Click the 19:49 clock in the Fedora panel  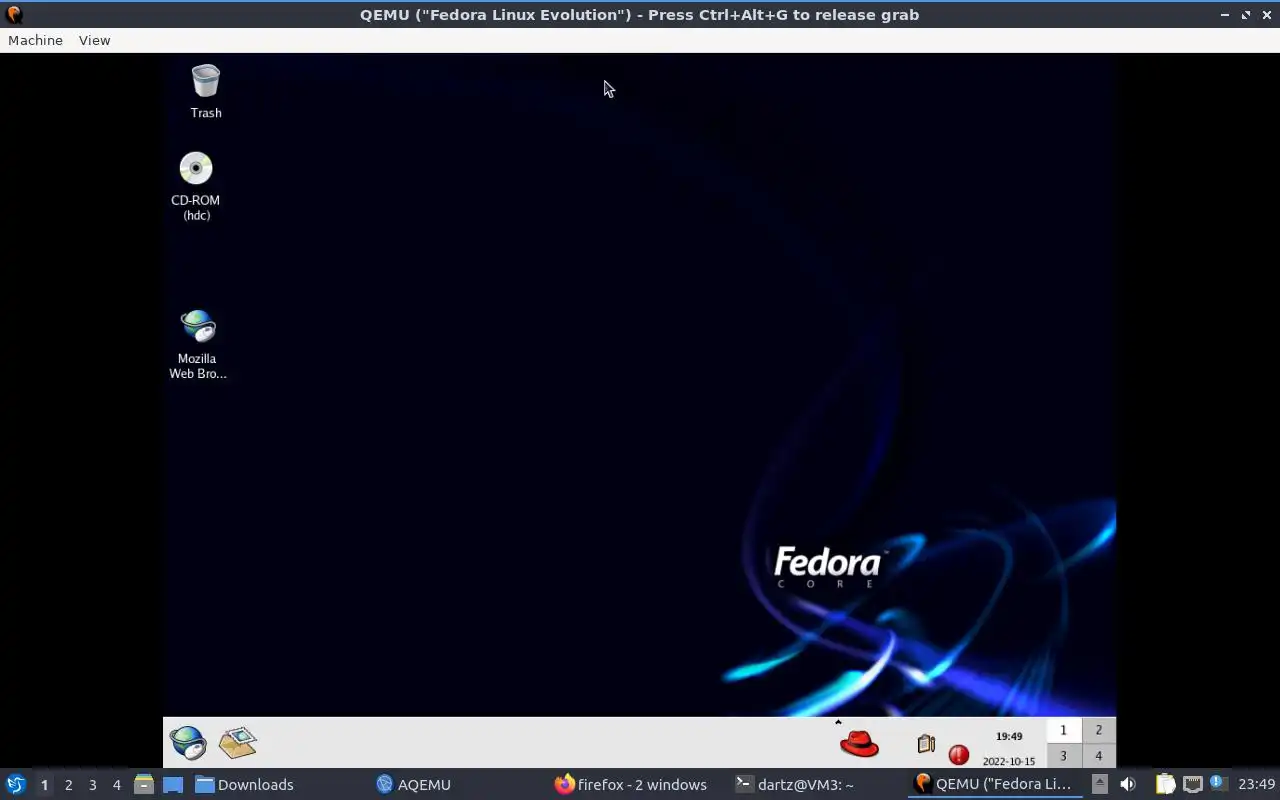click(1009, 736)
